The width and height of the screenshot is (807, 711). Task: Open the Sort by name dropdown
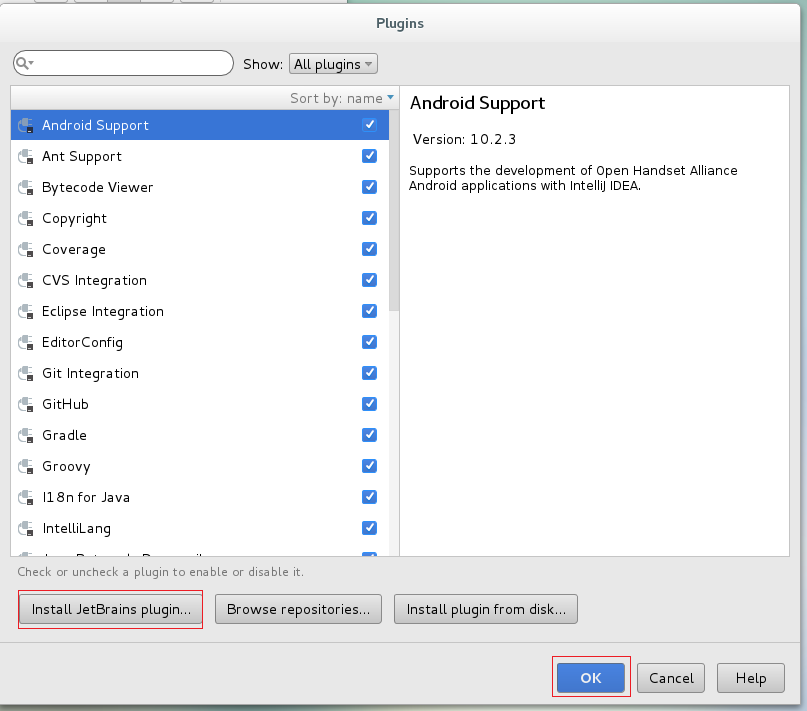point(342,98)
